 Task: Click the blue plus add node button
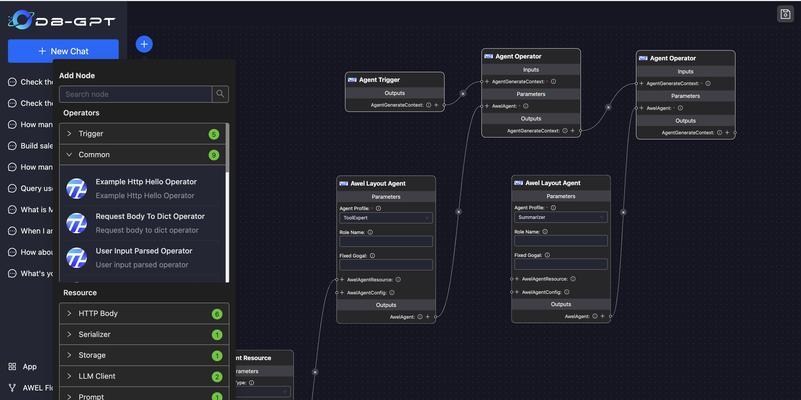[x=144, y=44]
